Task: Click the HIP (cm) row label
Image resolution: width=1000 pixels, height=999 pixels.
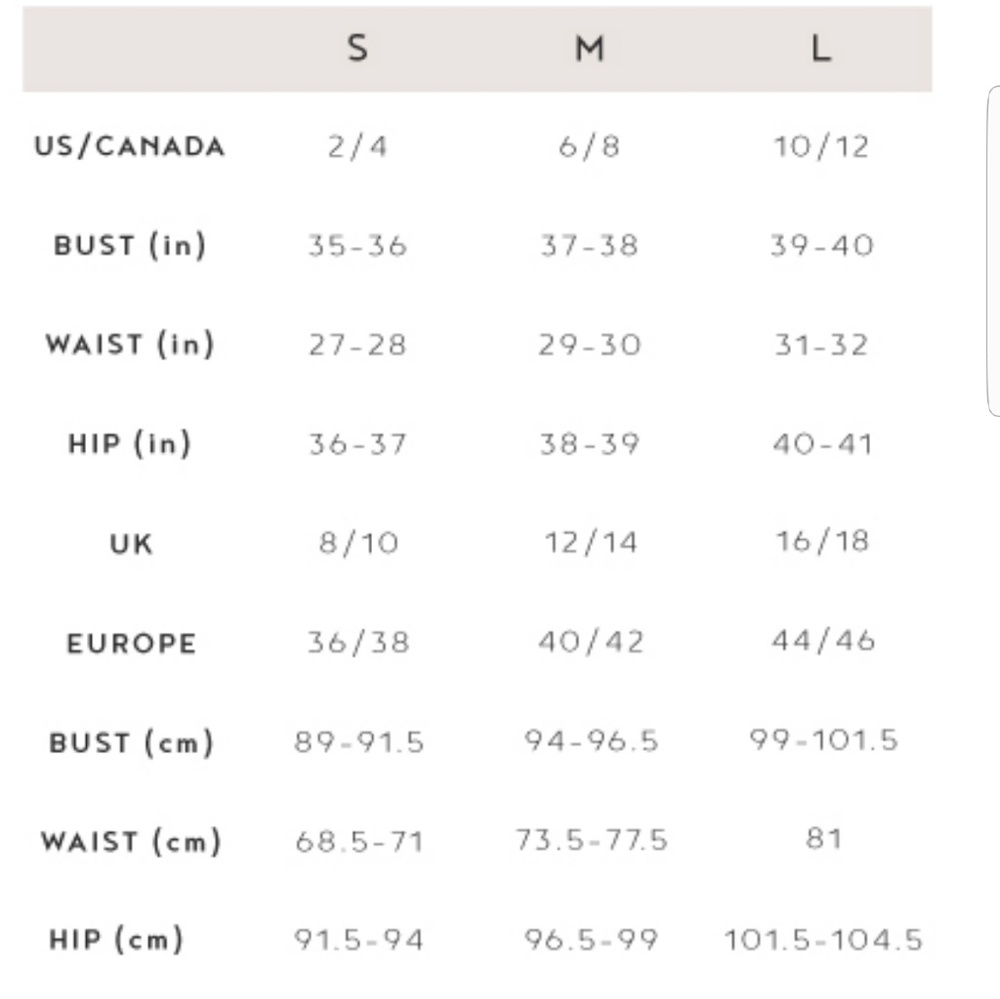Action: 117,941
